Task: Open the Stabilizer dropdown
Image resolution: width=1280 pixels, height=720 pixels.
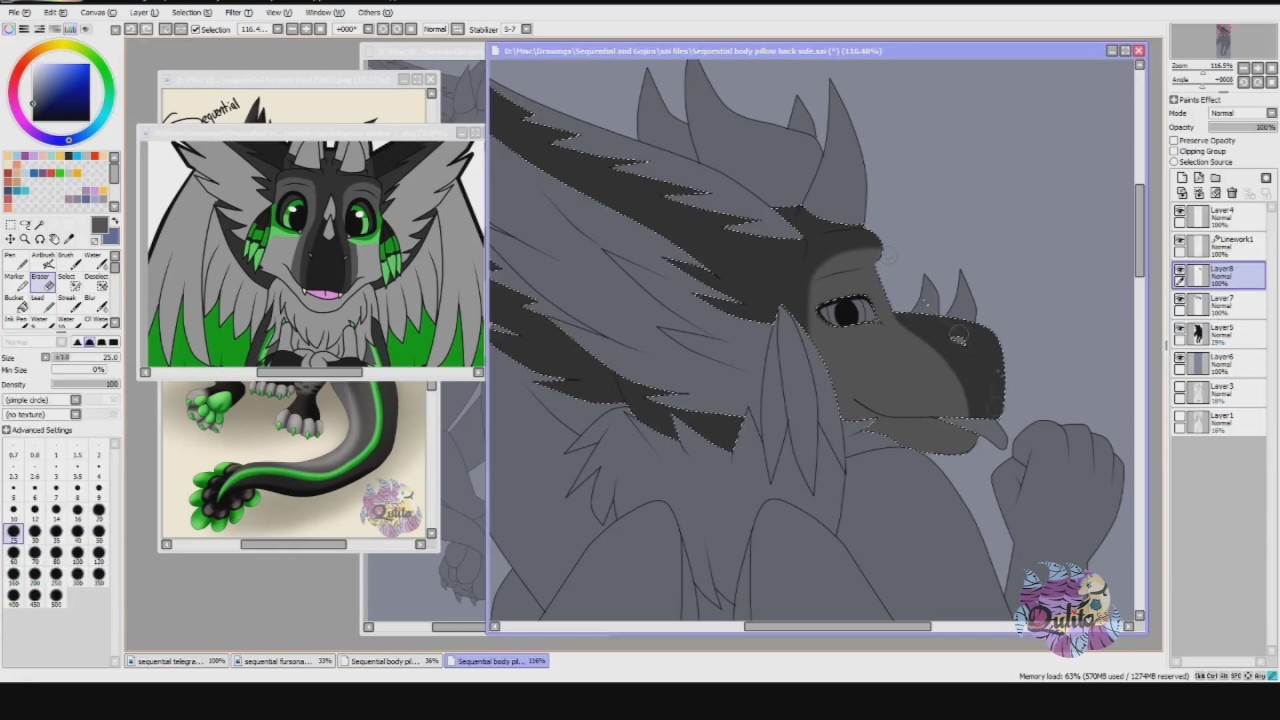Action: point(511,29)
